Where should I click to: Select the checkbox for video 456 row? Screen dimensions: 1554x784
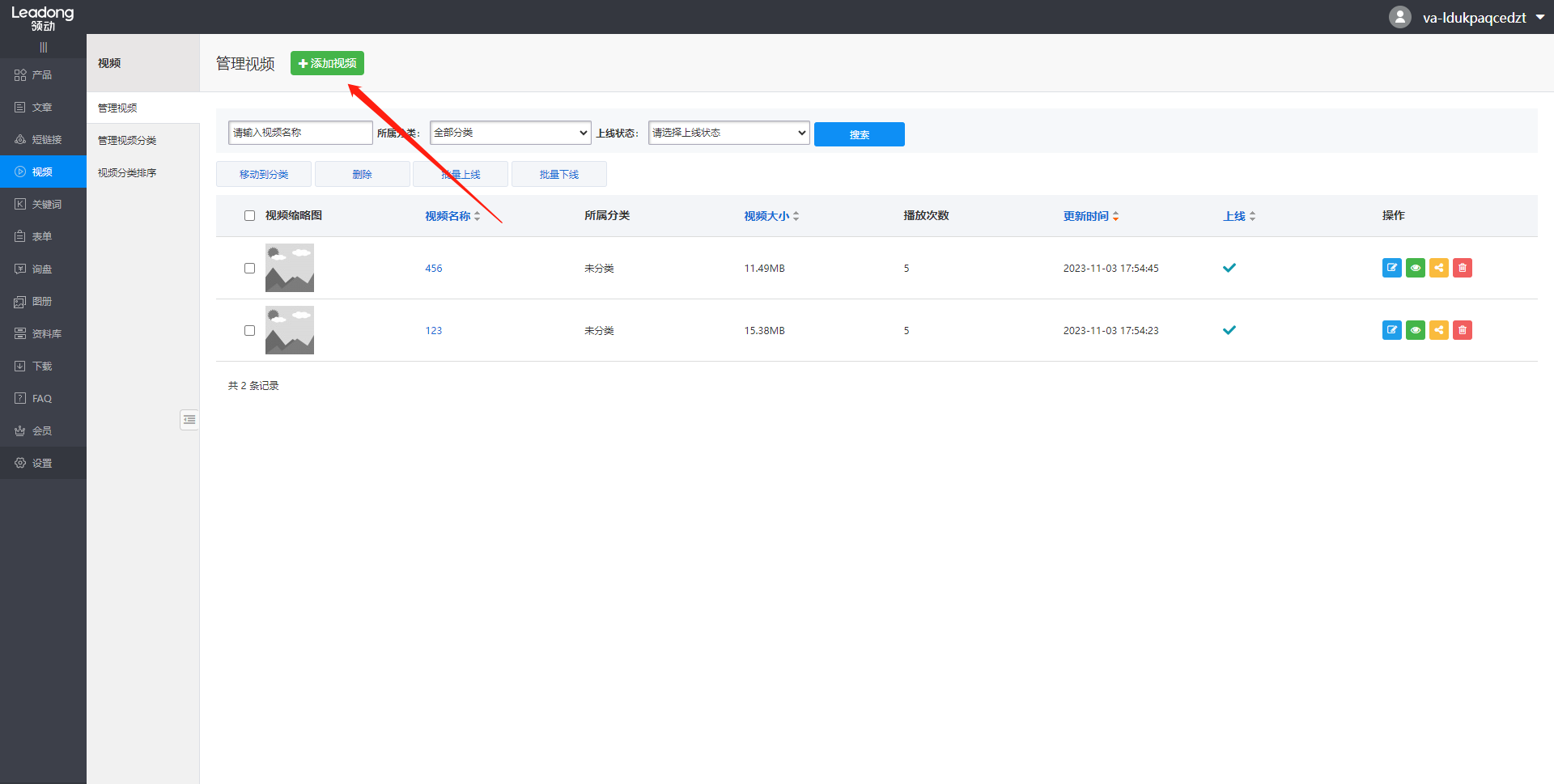(x=249, y=268)
